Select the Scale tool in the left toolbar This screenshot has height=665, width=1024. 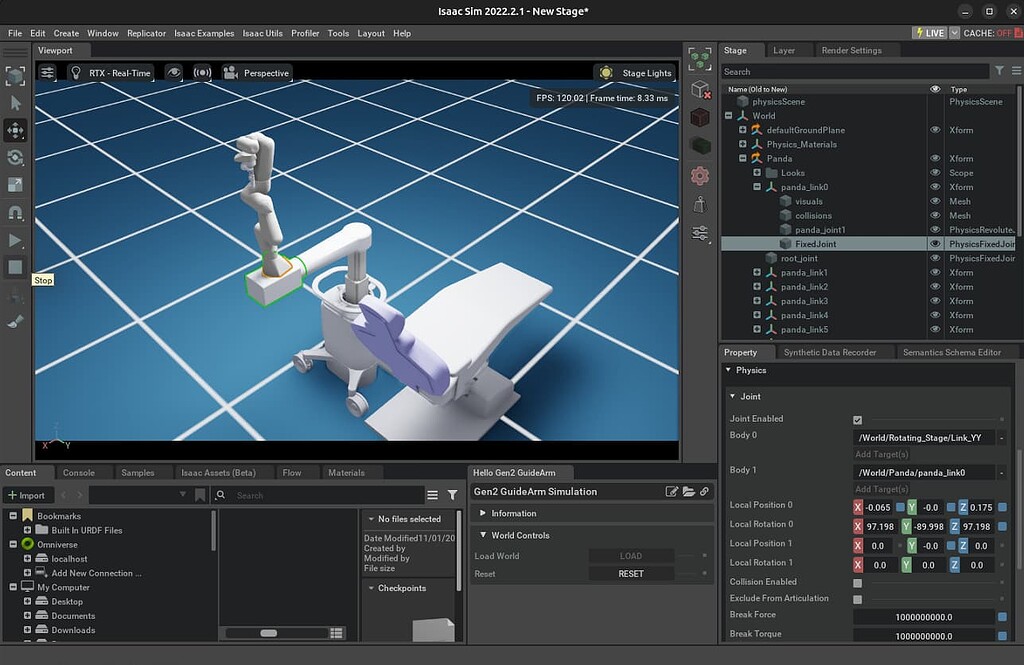pos(13,185)
